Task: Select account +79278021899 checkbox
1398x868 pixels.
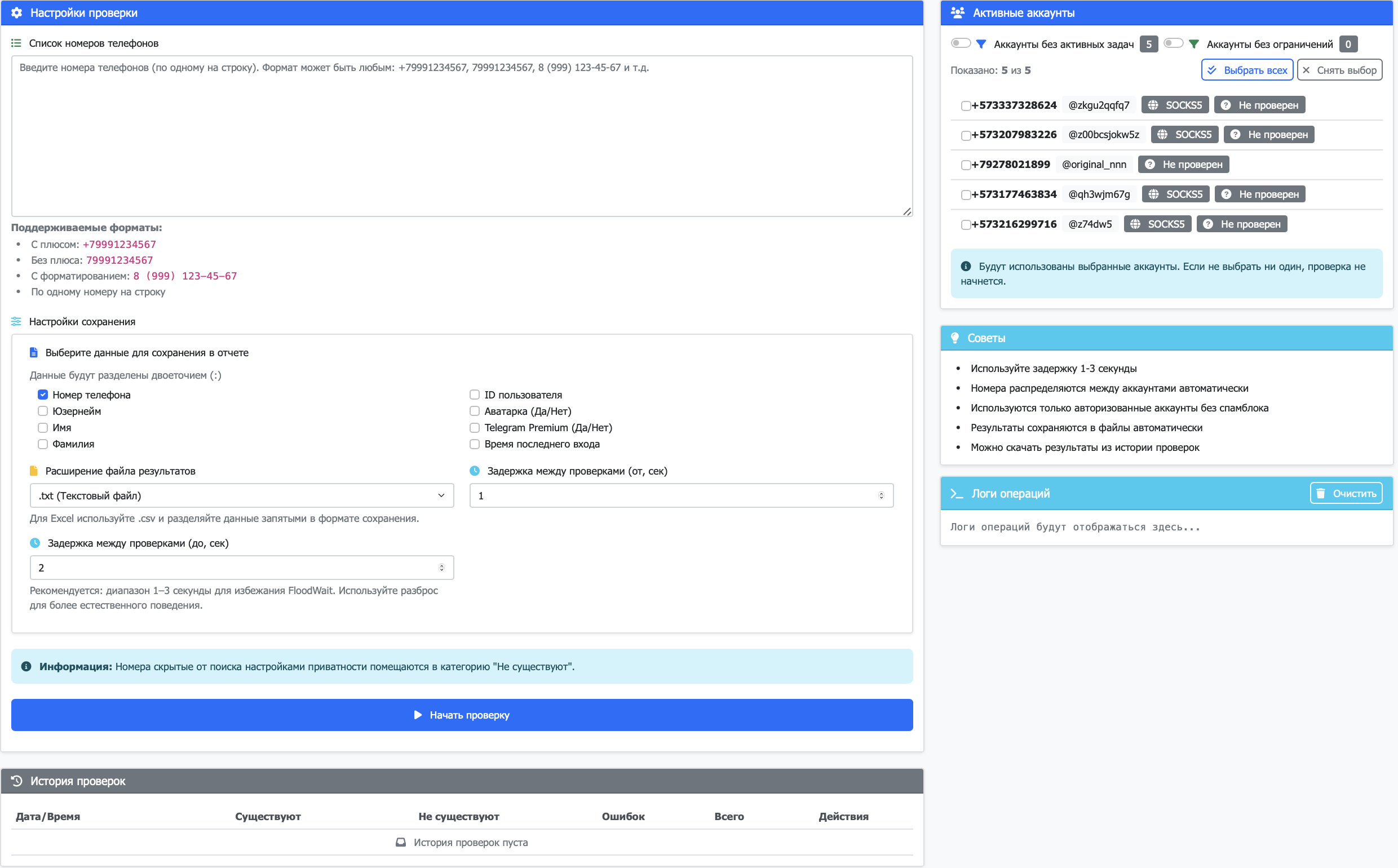Action: [x=966, y=165]
